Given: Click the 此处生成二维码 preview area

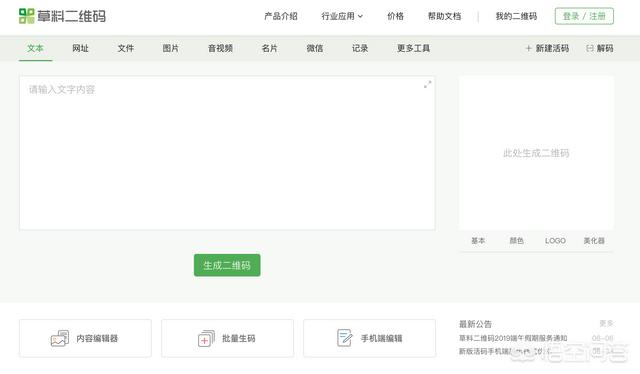Looking at the screenshot, I should 536,153.
